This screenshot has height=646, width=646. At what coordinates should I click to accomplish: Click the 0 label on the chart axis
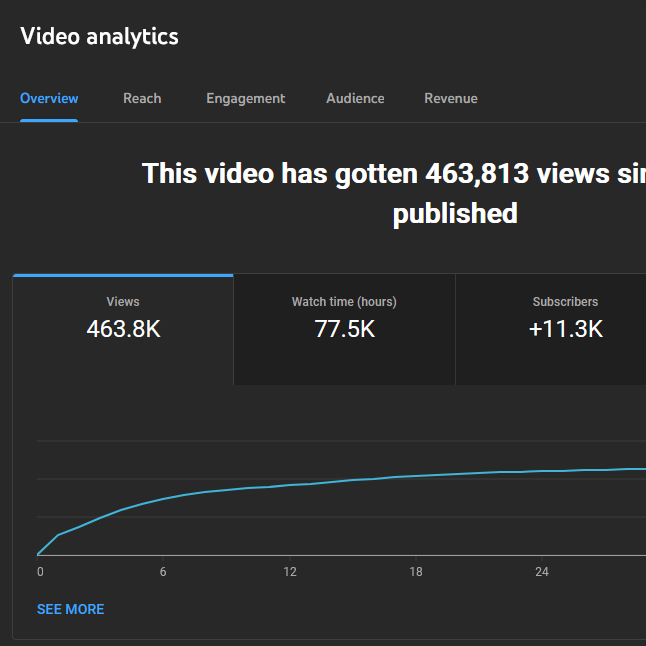pos(40,572)
